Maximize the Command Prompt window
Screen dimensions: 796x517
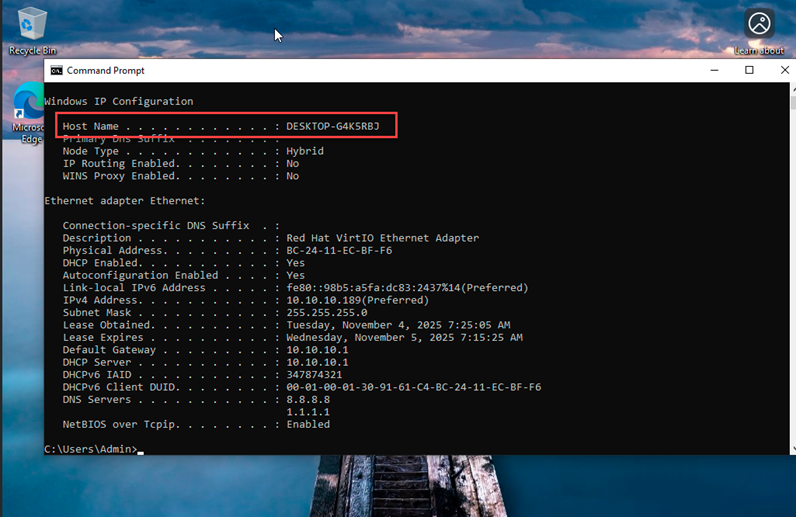(749, 70)
